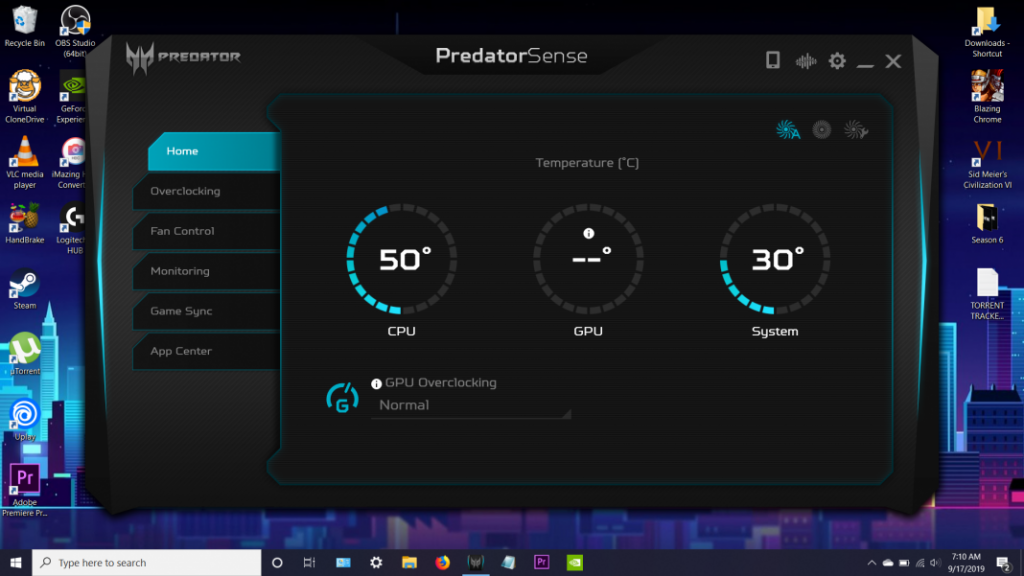Open the audio waveform sound settings icon
The image size is (1024, 576).
(805, 61)
